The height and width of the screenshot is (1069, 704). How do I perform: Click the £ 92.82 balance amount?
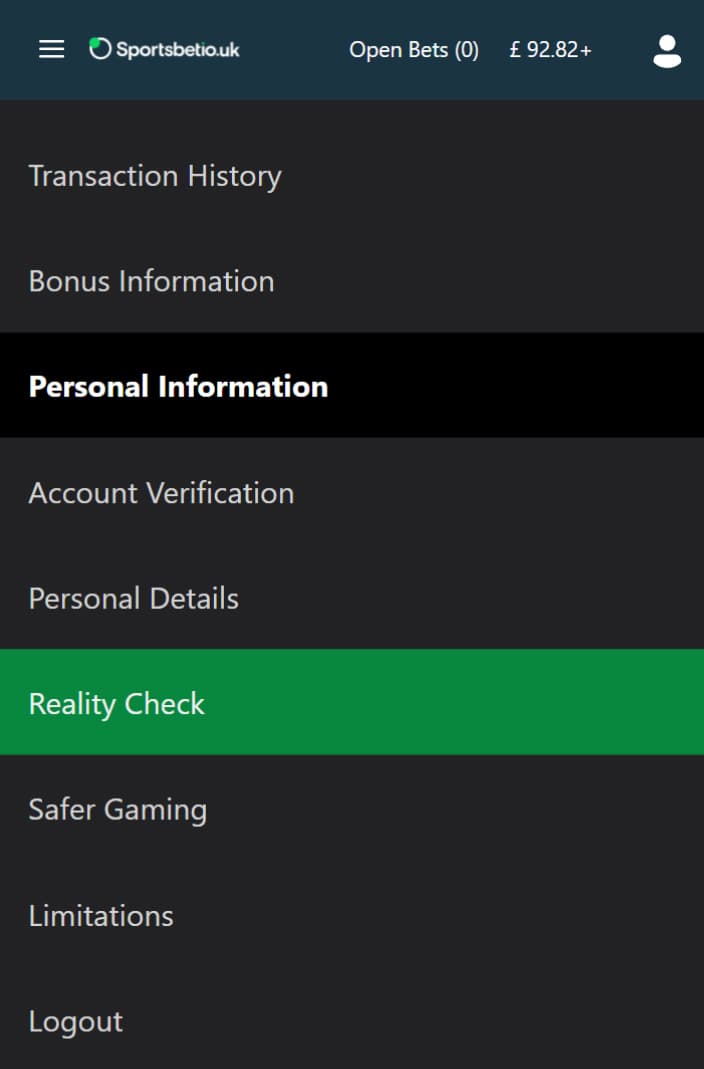point(544,50)
